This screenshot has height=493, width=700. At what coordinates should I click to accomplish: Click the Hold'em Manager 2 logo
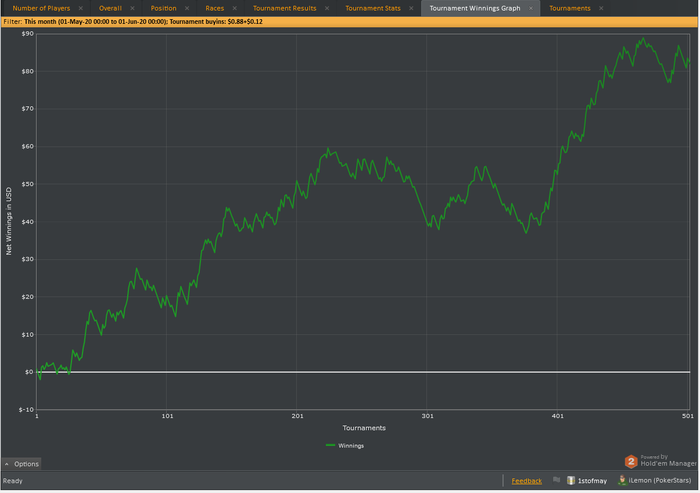[631, 461]
